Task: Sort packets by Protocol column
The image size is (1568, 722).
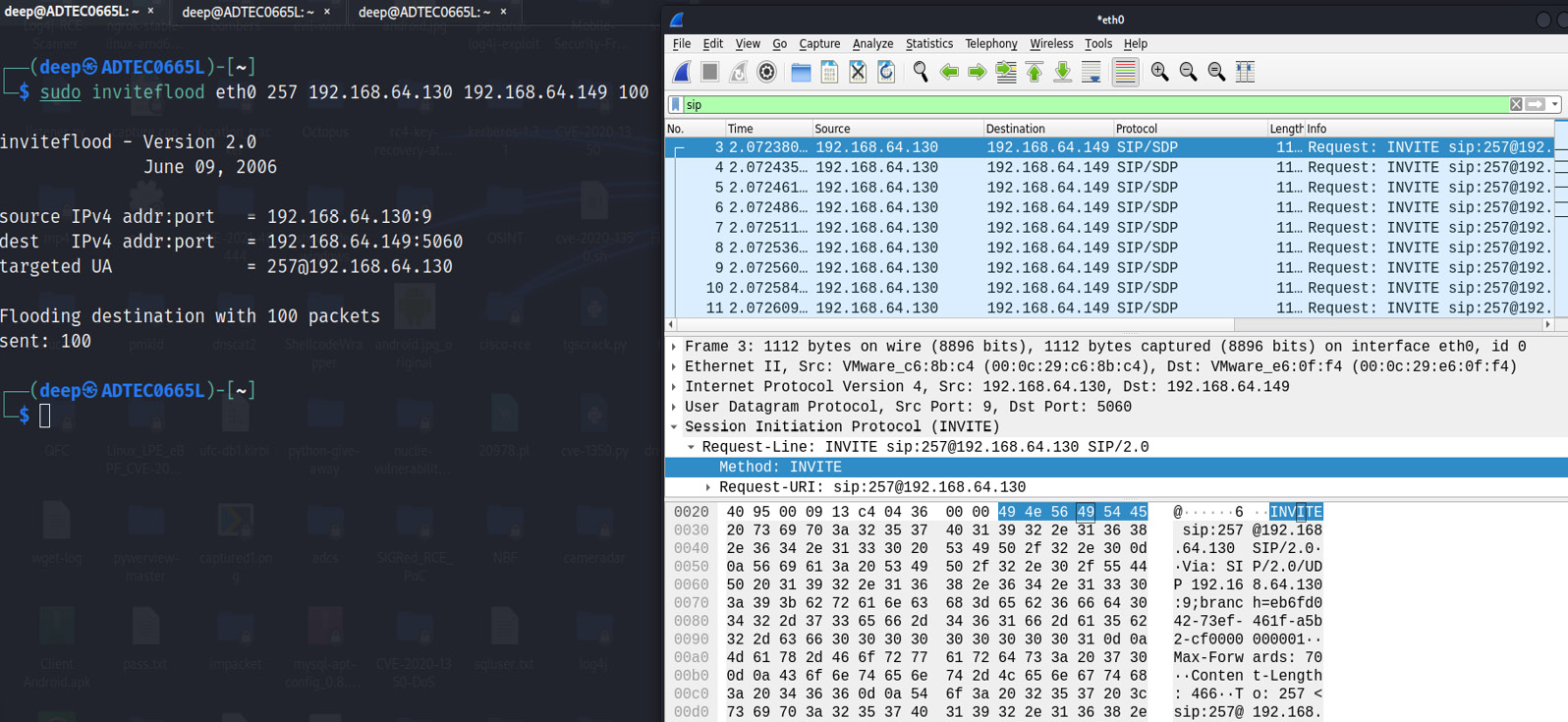Action: pos(1189,129)
